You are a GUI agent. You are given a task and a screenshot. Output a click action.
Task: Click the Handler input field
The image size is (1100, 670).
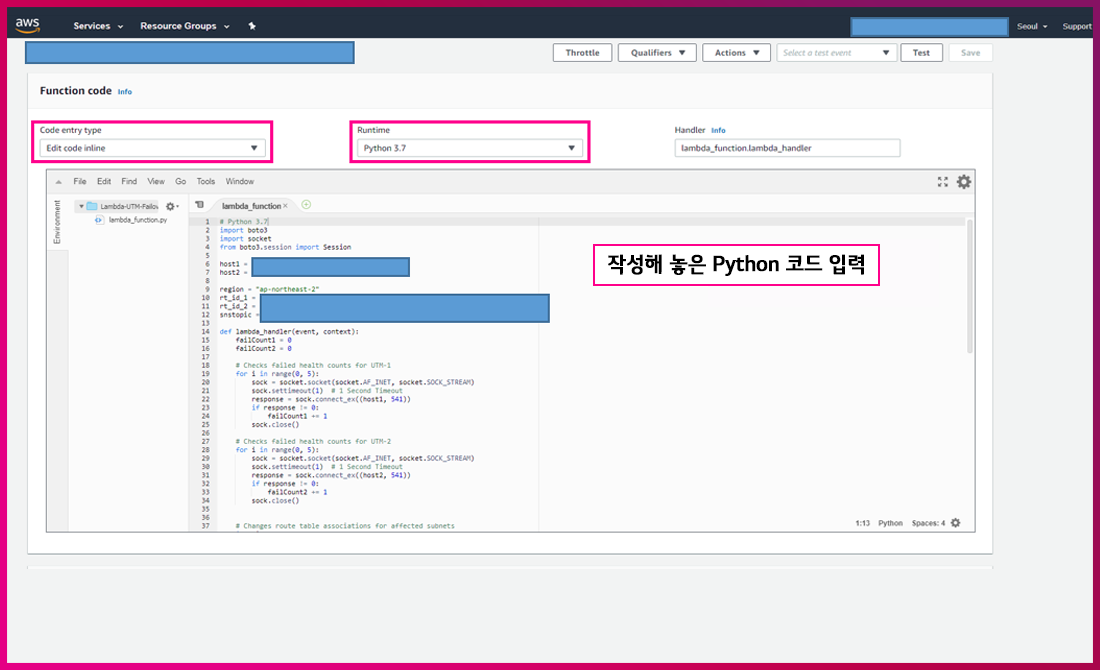click(787, 148)
